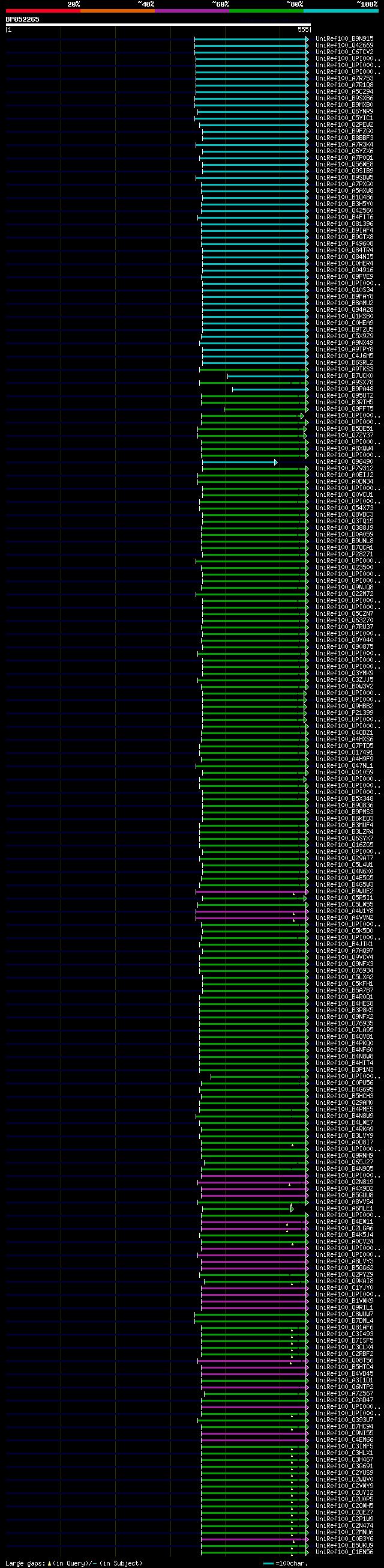Select the UniRef100_P28271 label
The width and height of the screenshot is (384, 1568).
pos(344,555)
